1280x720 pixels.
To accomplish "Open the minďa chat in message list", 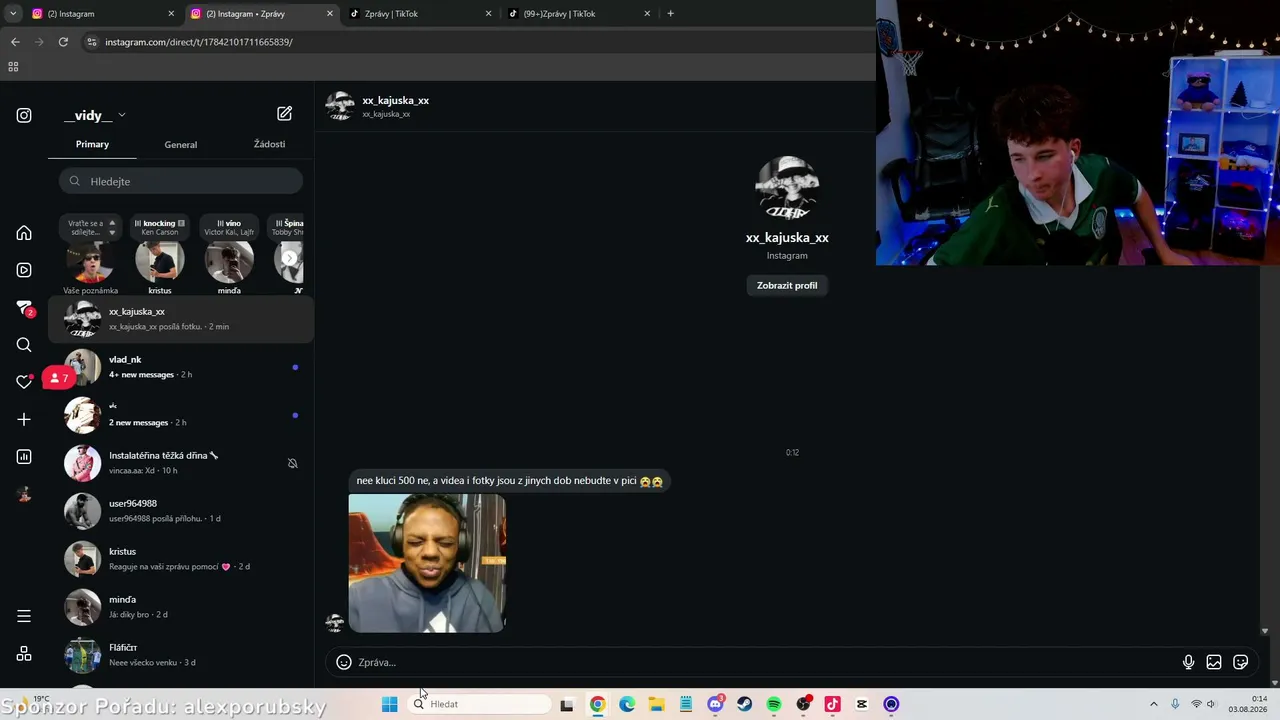I will tap(181, 607).
